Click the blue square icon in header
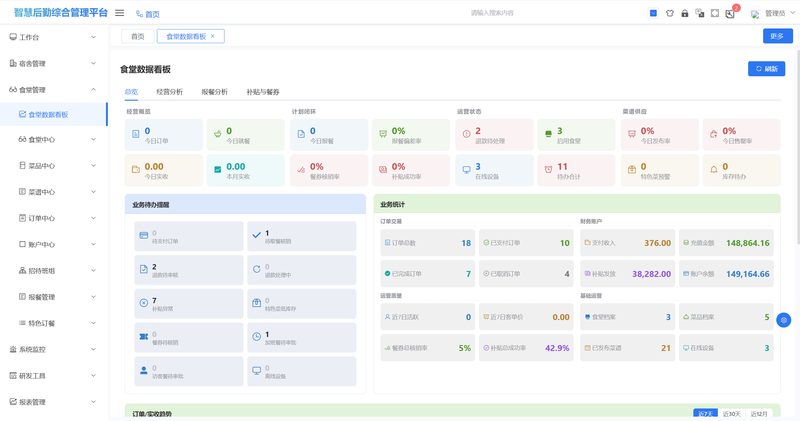Viewport: 800px width, 421px height. point(653,13)
